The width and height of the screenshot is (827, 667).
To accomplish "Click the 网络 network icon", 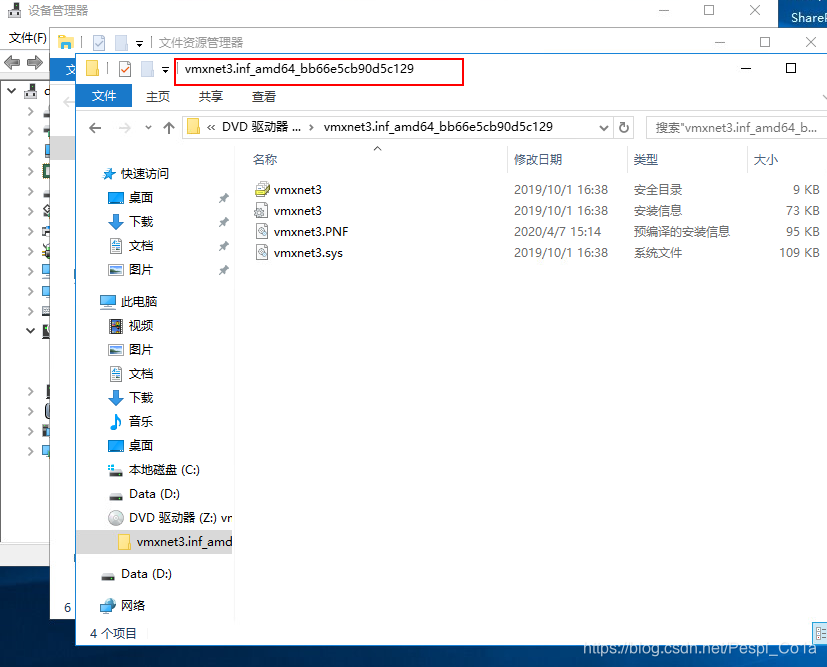I will click(108, 605).
